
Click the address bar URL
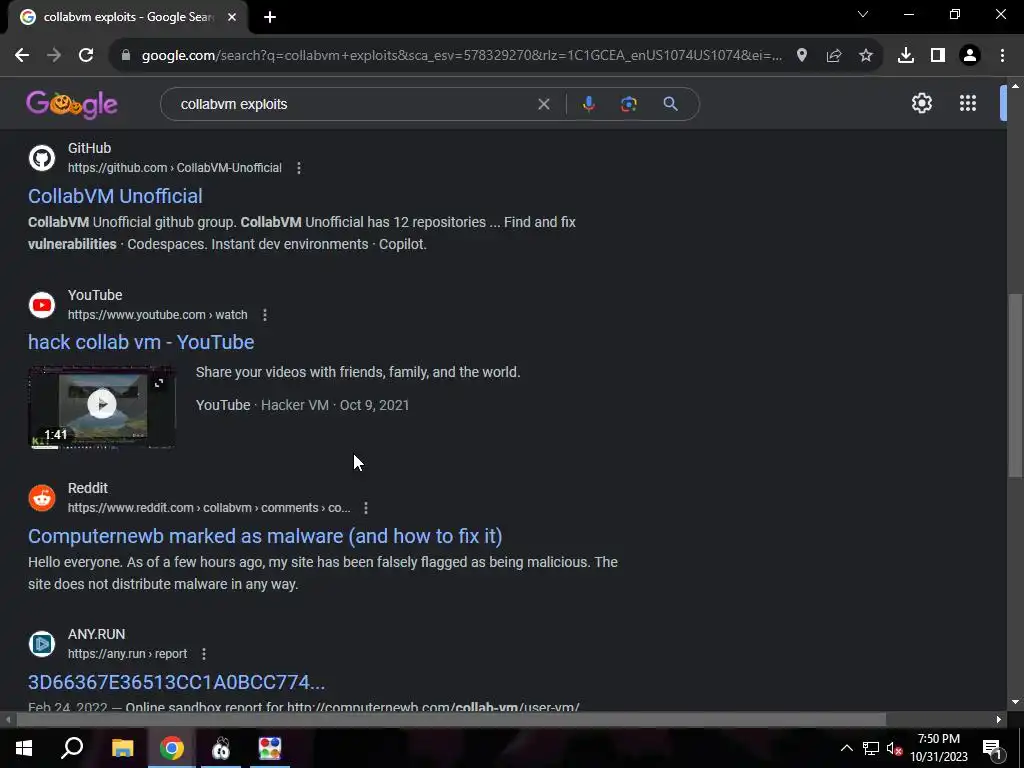tap(462, 56)
